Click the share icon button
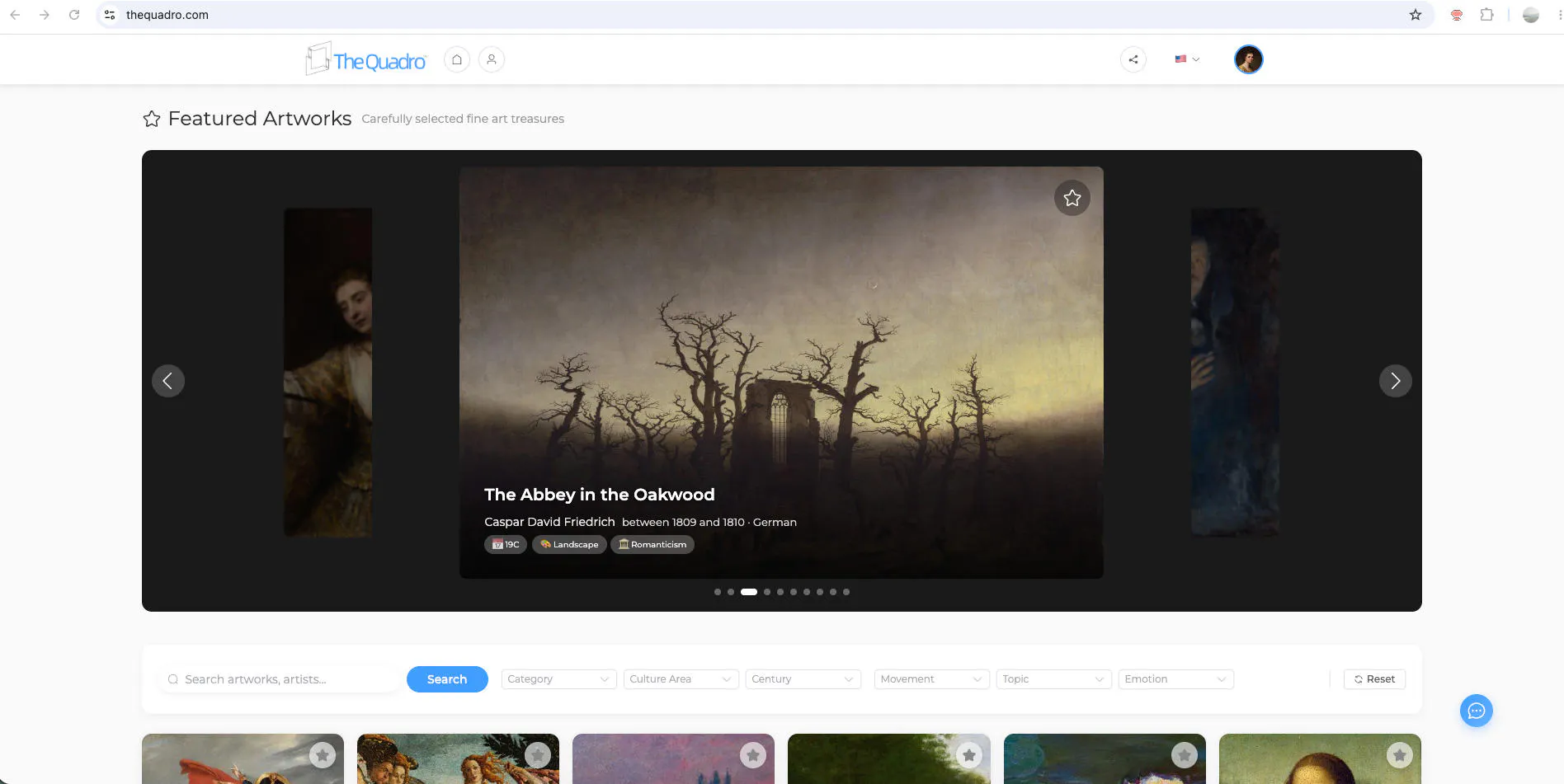Viewport: 1564px width, 784px height. (x=1133, y=59)
